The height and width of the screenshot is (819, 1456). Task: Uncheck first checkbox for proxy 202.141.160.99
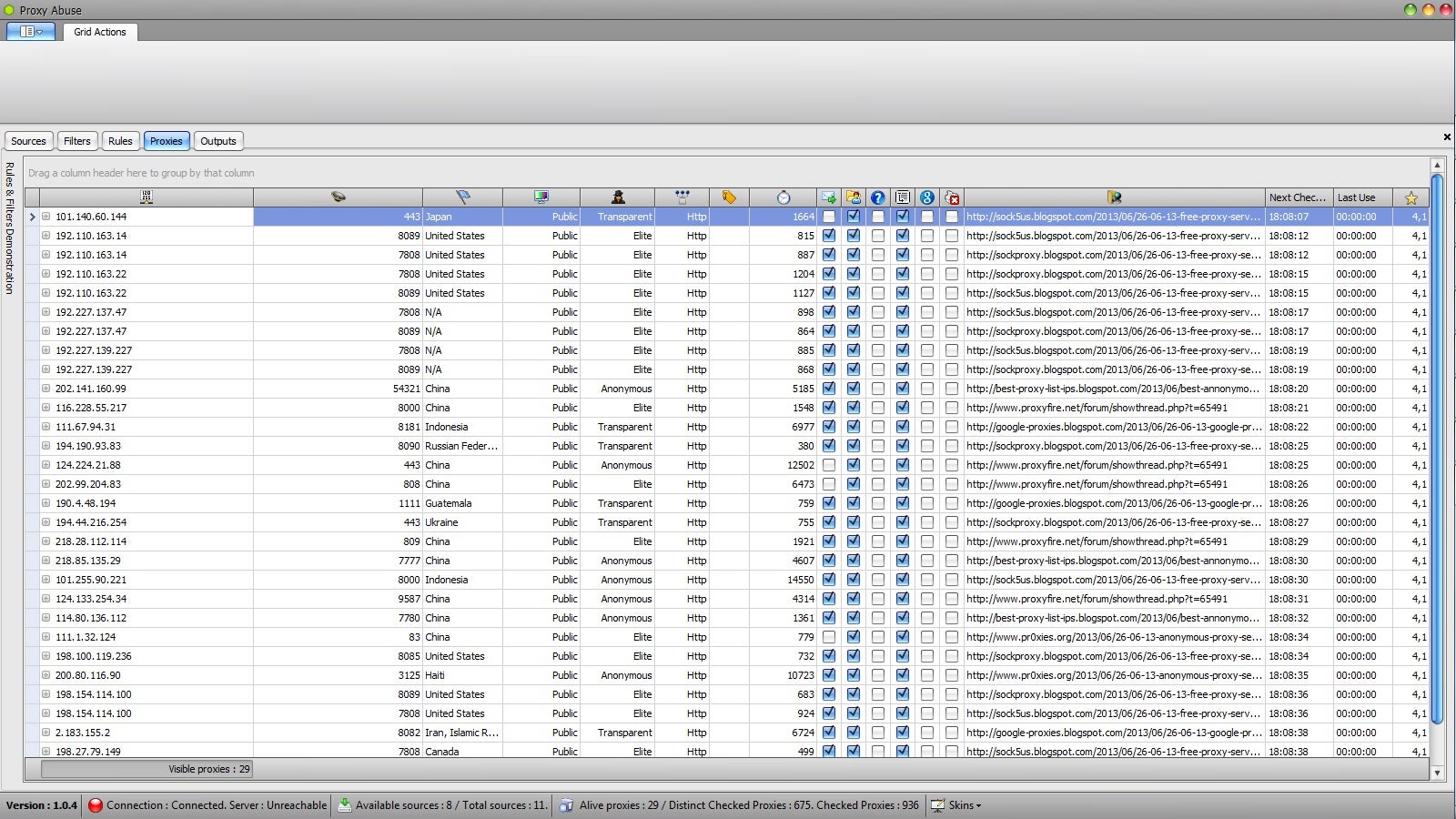pyautogui.click(x=829, y=389)
